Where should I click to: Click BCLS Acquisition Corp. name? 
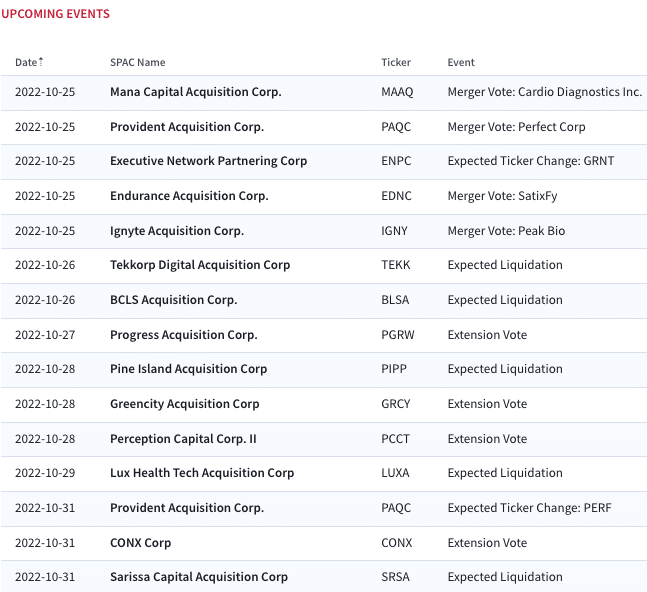173,300
